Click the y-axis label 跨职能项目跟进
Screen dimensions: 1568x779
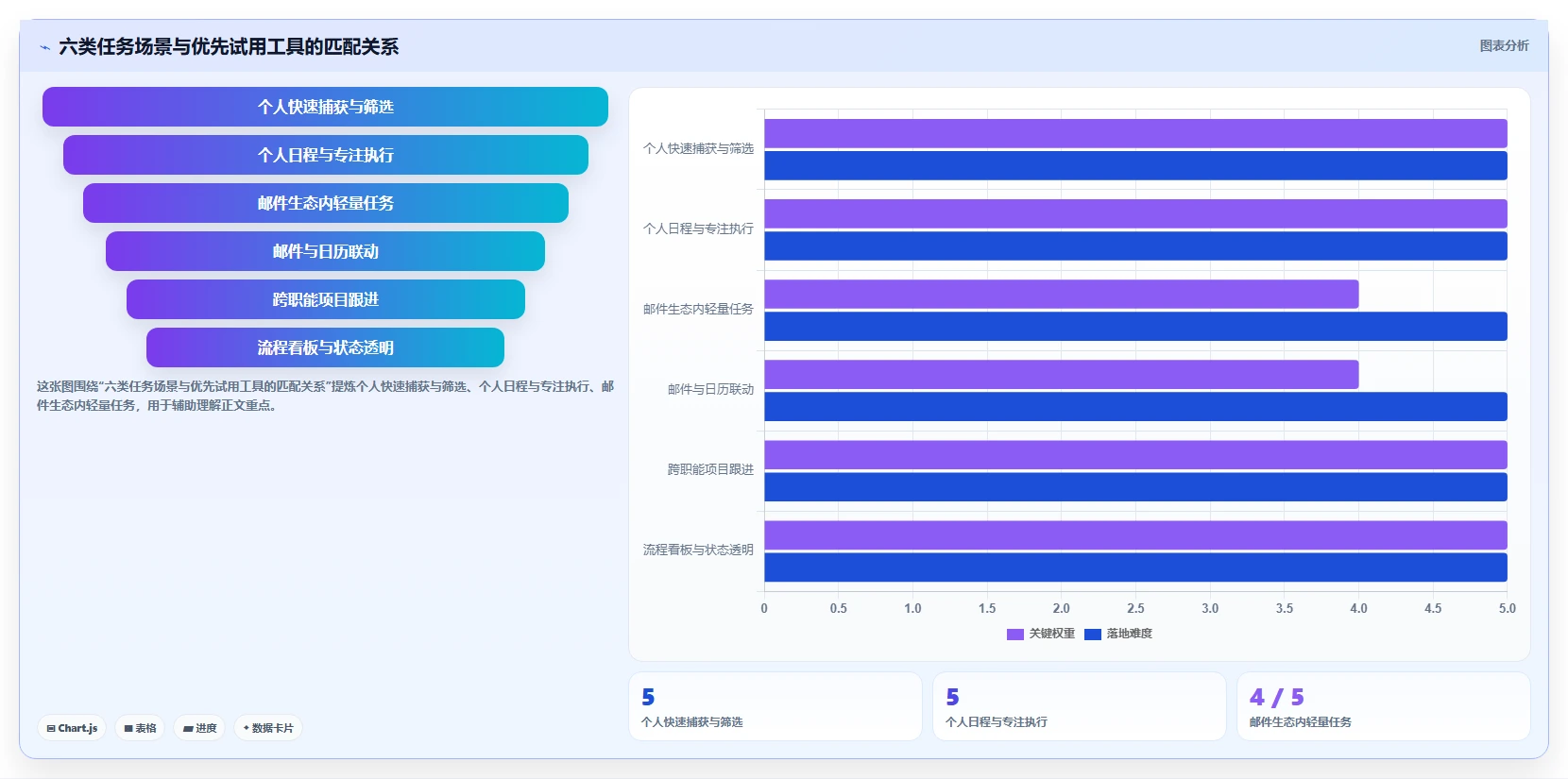710,469
